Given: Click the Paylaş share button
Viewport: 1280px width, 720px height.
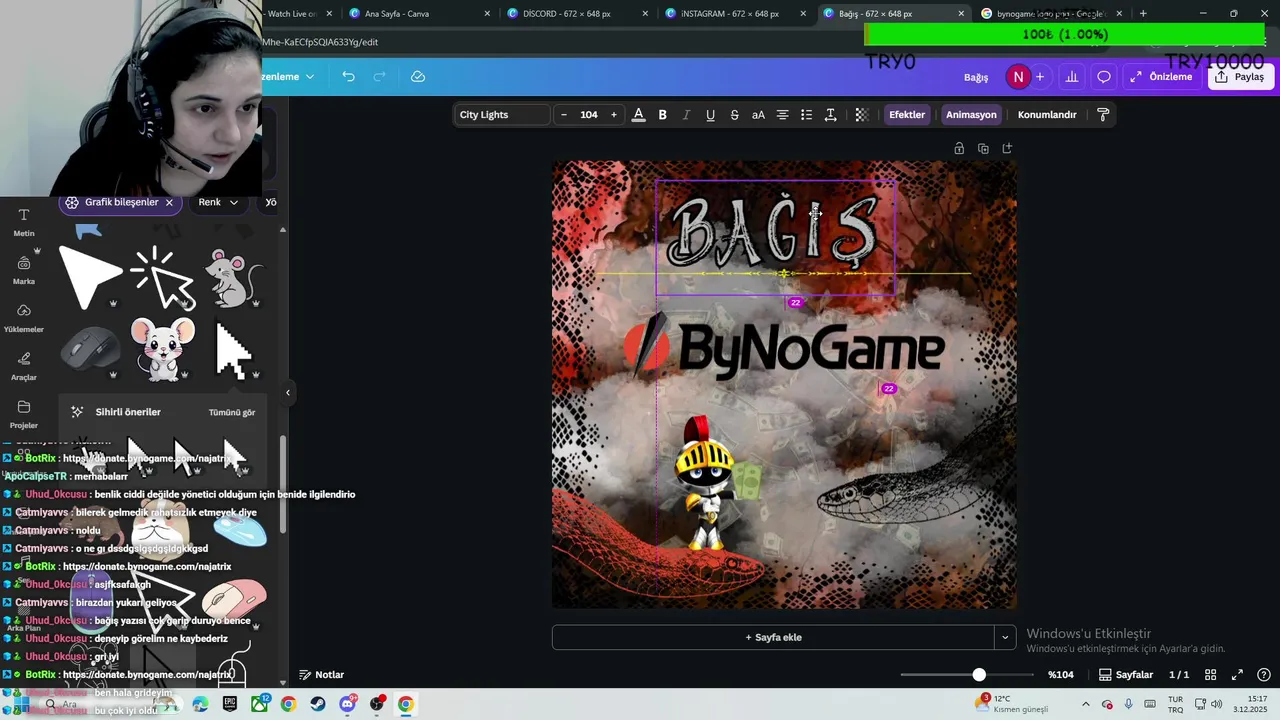Looking at the screenshot, I should click(x=1240, y=77).
